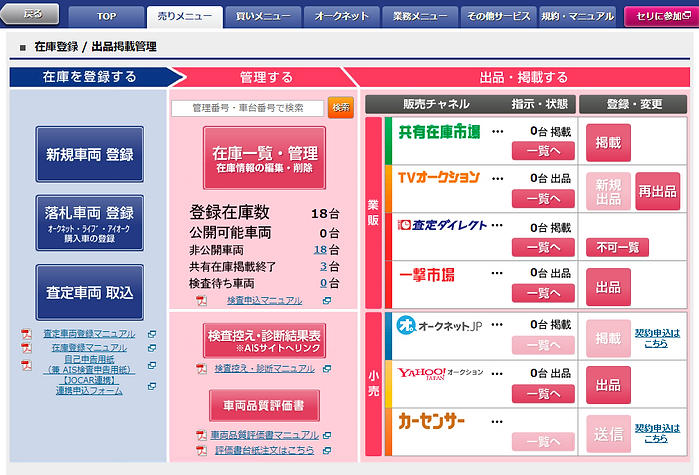
Task: Click the オークネット.JP logo
Action: [x=440, y=325]
